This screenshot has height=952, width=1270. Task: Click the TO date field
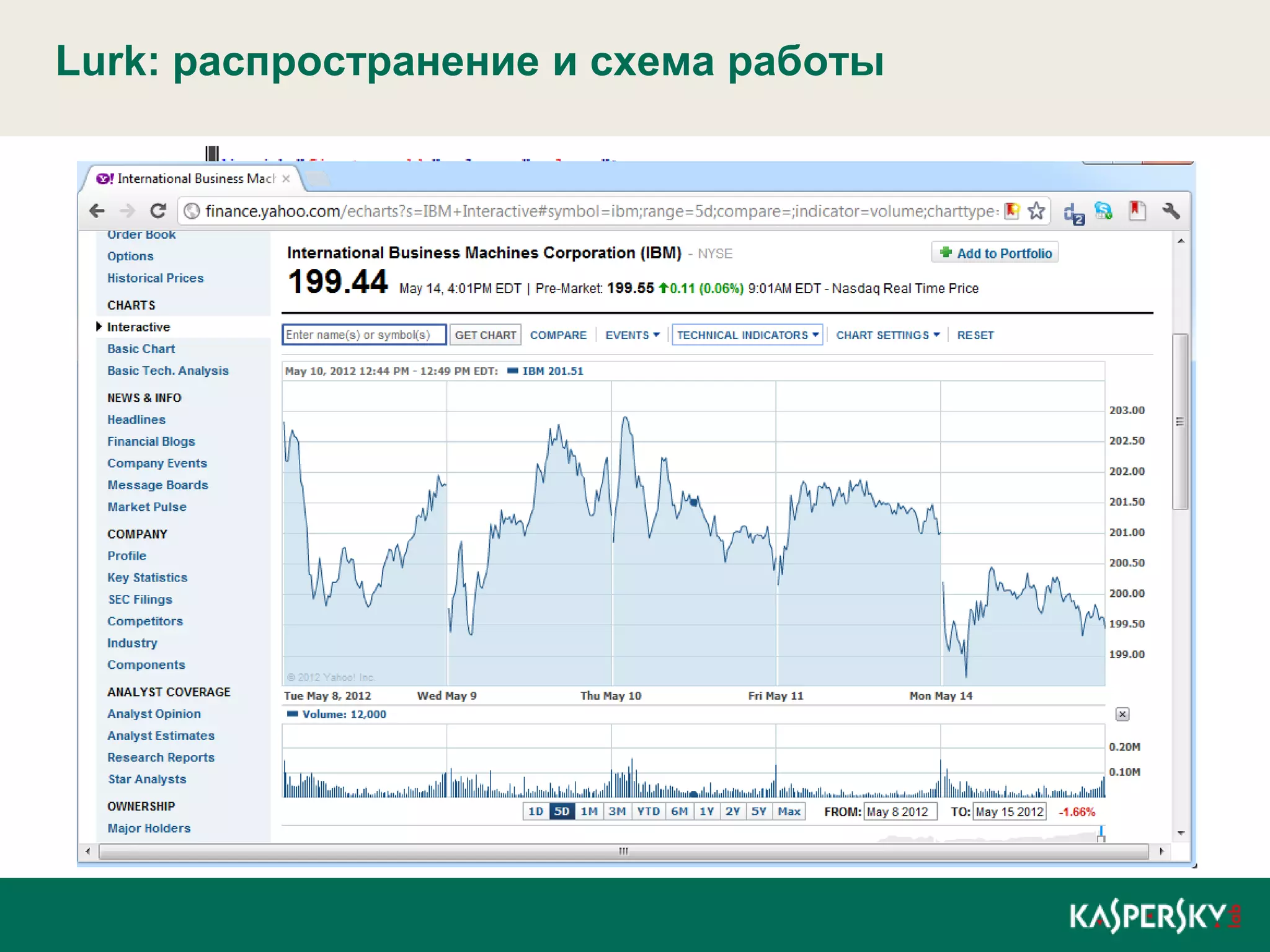[x=1010, y=812]
